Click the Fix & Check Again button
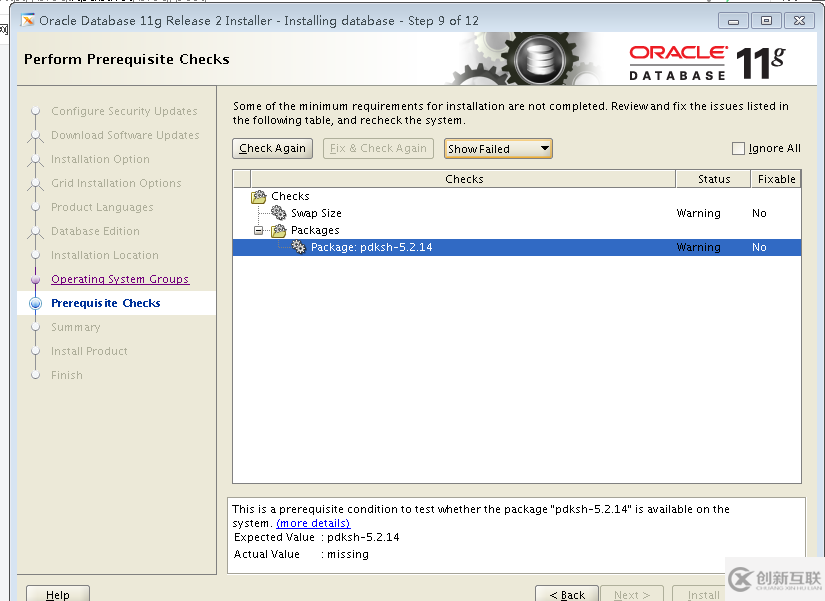Image resolution: width=825 pixels, height=601 pixels. 378,148
